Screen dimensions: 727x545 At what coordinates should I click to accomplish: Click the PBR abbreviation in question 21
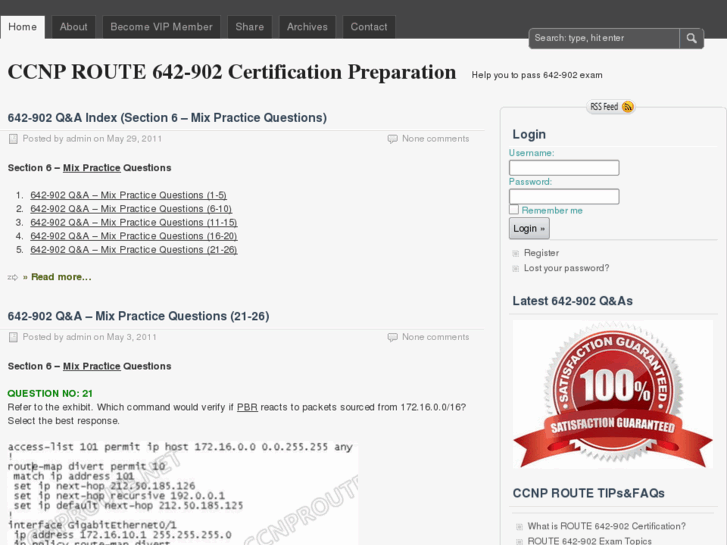coord(247,407)
